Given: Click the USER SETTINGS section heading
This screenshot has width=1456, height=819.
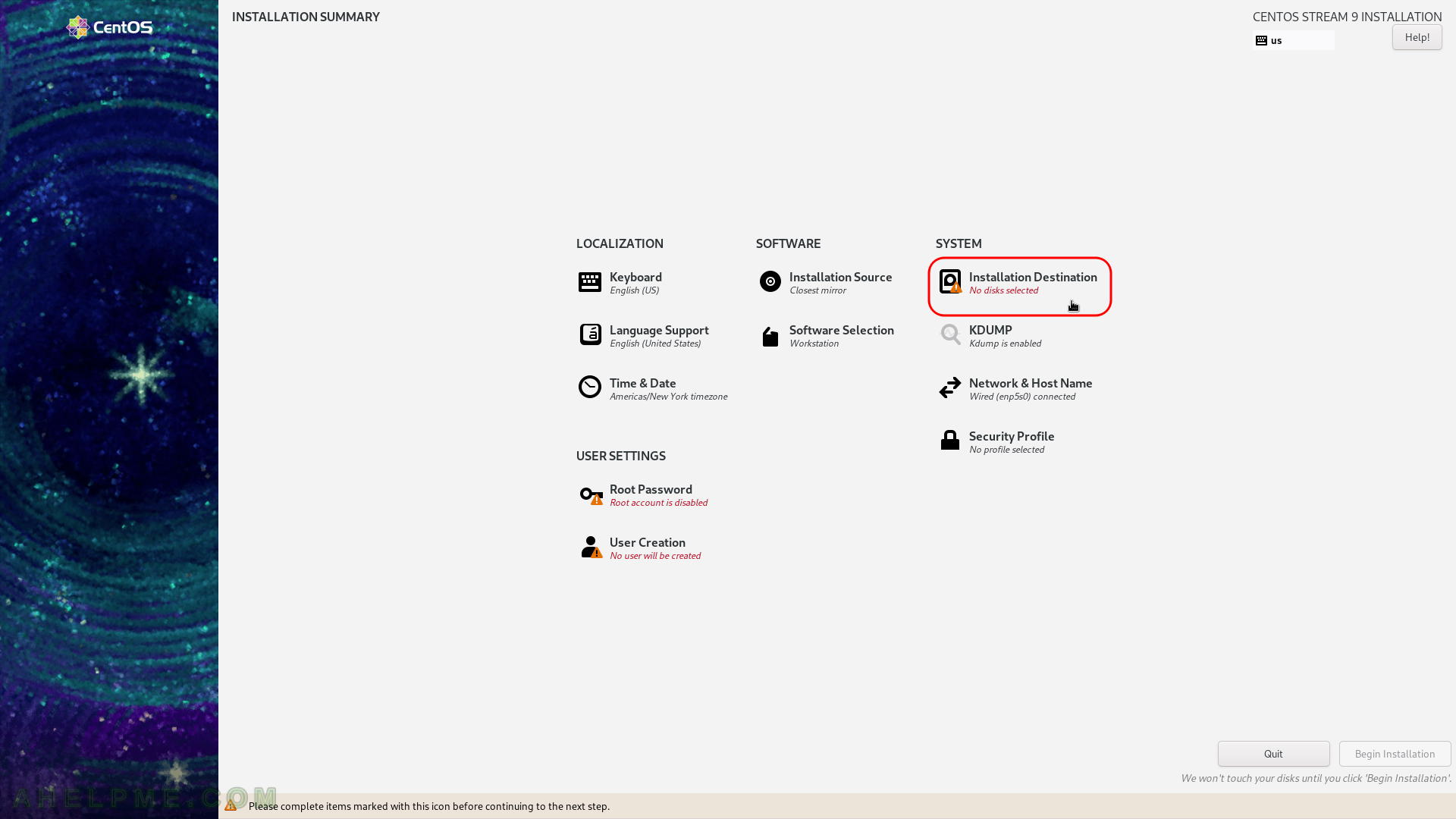Looking at the screenshot, I should (620, 456).
